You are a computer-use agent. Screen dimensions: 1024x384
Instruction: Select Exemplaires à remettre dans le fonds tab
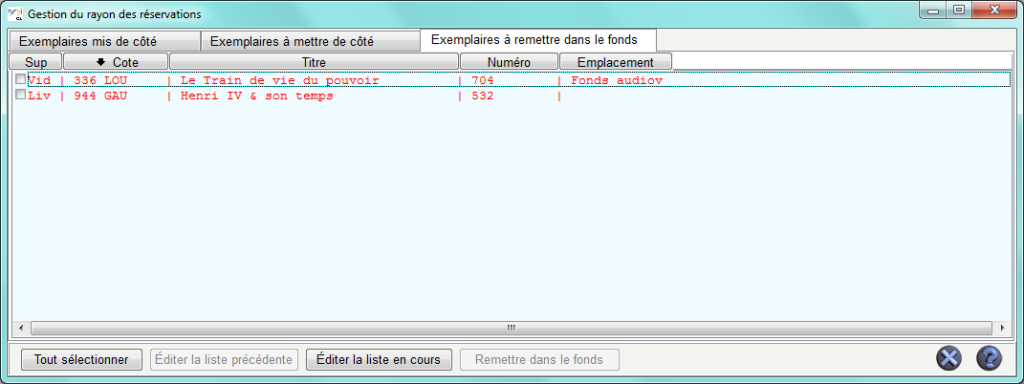coord(538,40)
